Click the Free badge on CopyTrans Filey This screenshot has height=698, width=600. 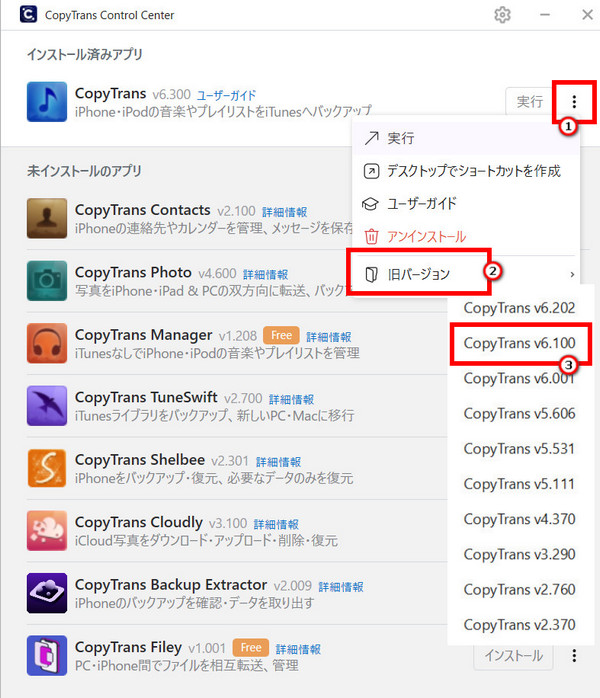click(251, 647)
